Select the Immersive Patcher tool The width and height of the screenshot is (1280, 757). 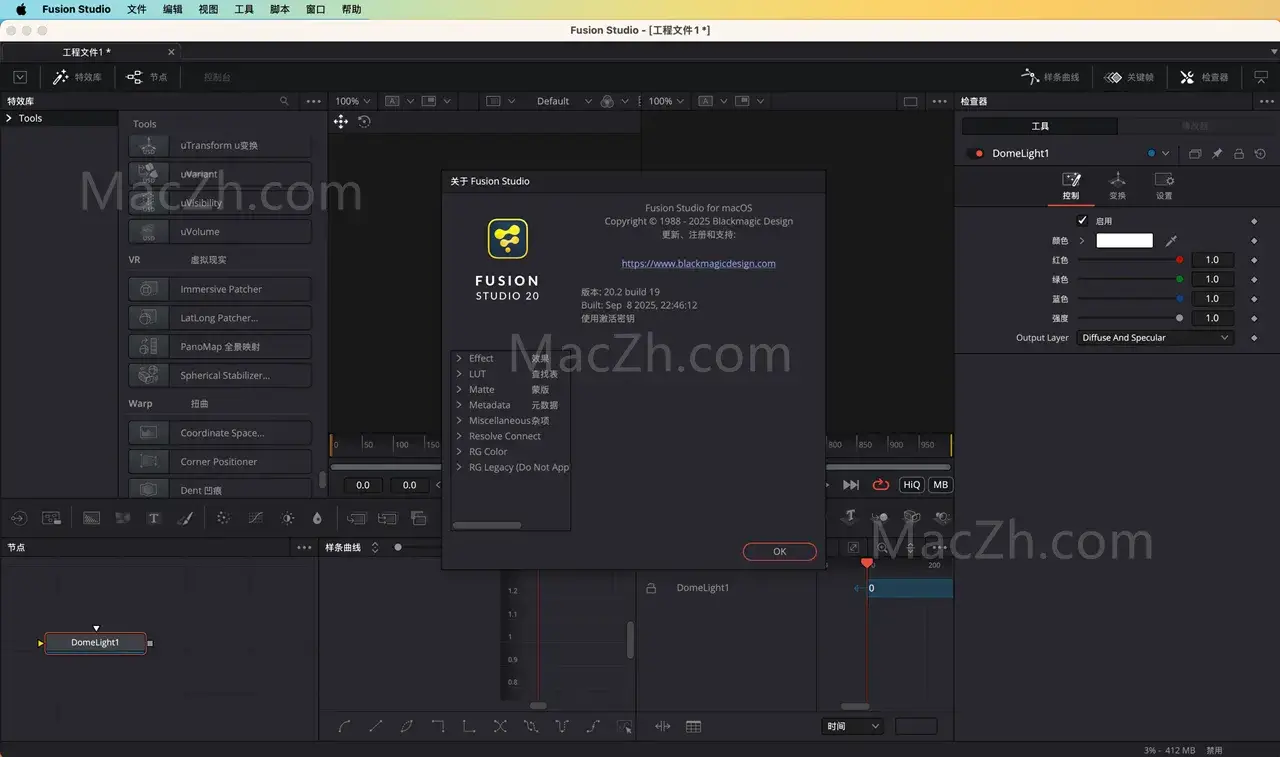pos(220,289)
